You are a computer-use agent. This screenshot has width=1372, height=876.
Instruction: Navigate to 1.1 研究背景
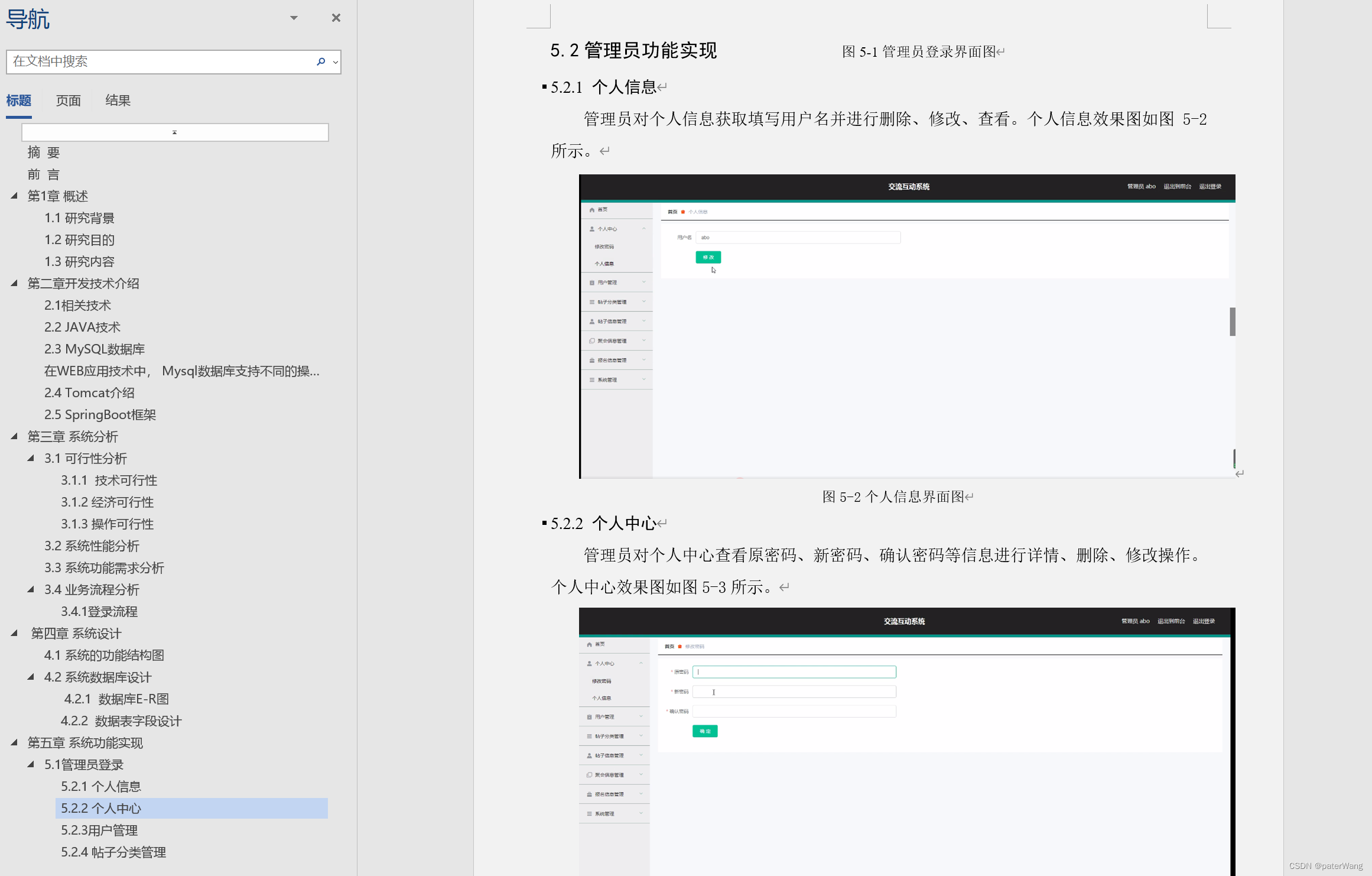coord(79,218)
